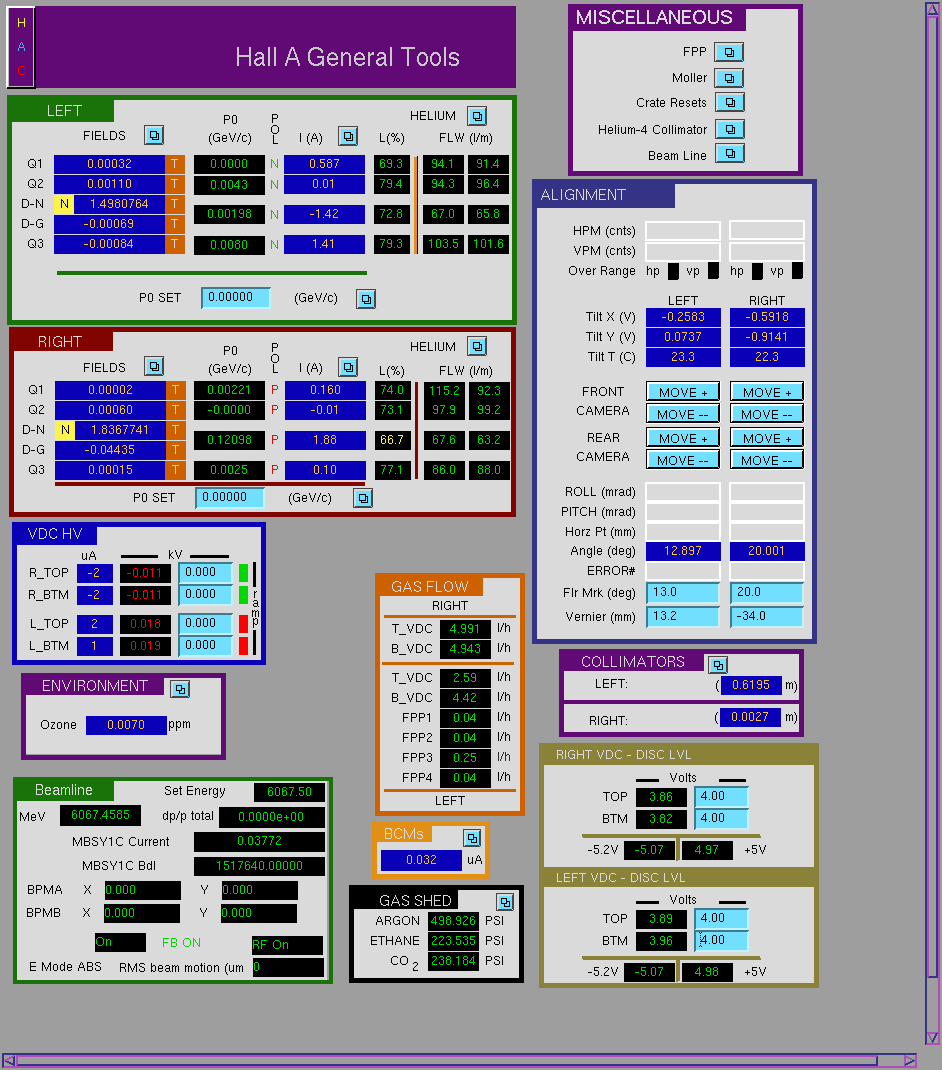Screen dimensions: 942x1070
Task: Open the Moller related display
Action: 729,78
